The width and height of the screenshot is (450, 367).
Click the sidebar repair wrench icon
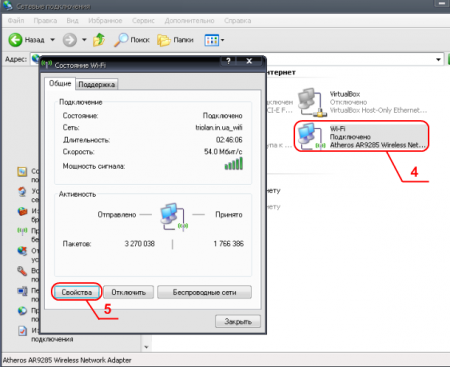(x=22, y=271)
